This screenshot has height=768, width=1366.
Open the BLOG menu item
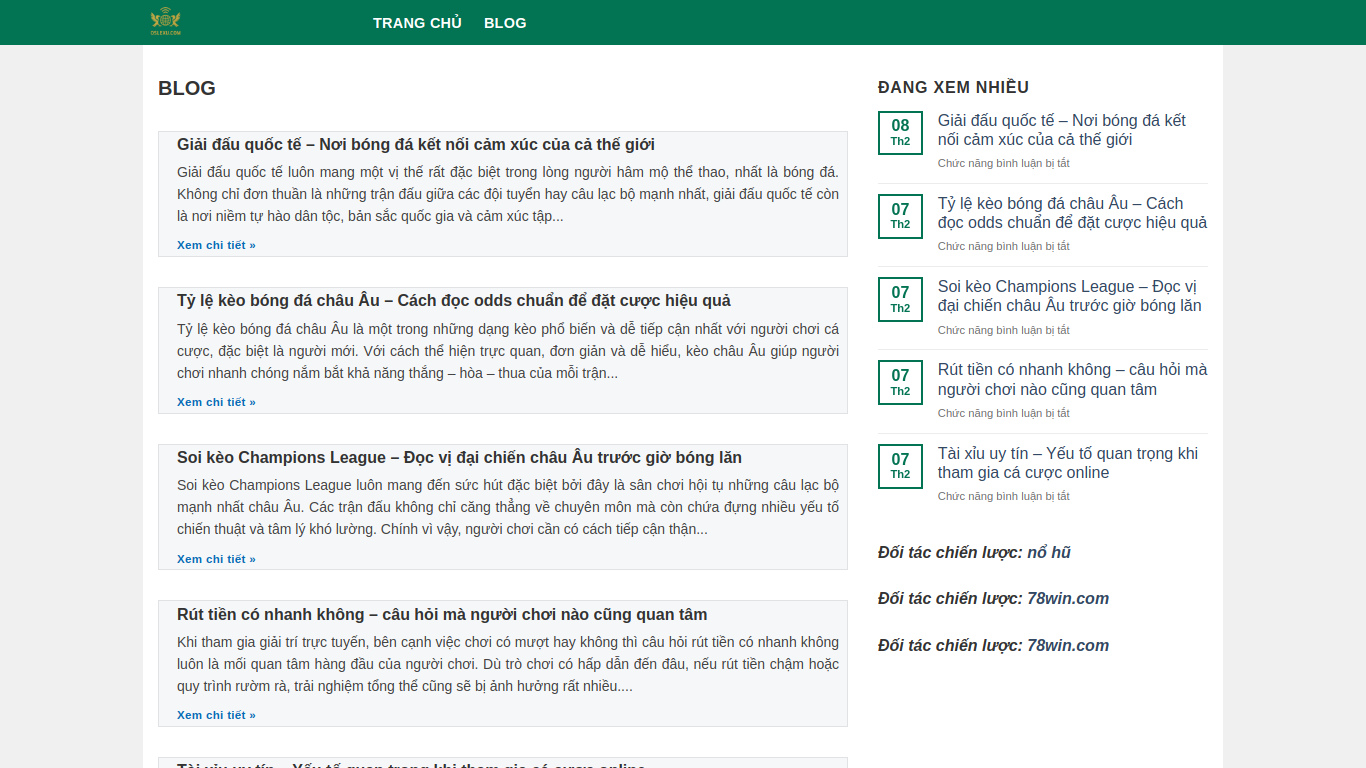505,23
